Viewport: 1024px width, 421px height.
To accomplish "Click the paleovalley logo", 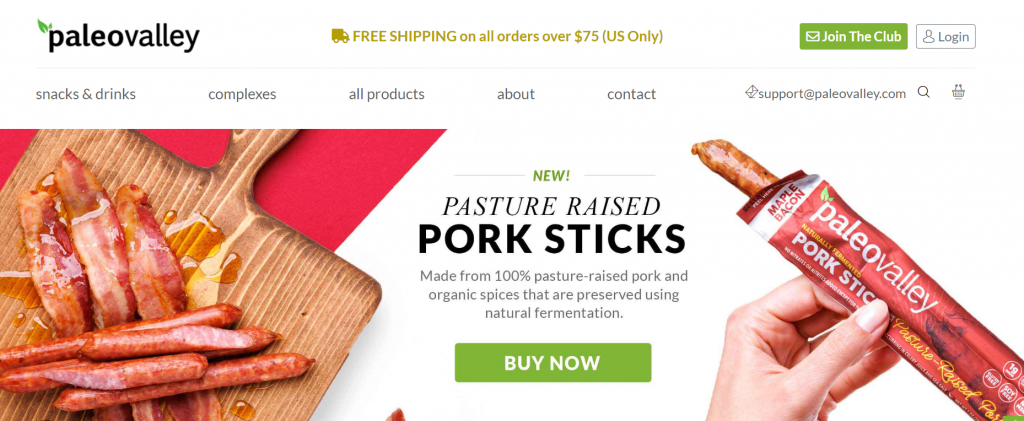I will click(118, 36).
